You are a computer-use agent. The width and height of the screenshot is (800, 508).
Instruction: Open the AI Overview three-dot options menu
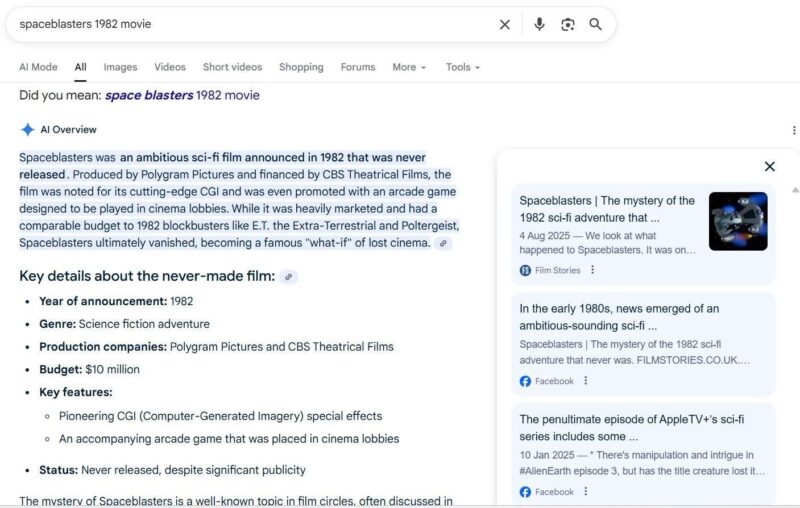tap(794, 130)
